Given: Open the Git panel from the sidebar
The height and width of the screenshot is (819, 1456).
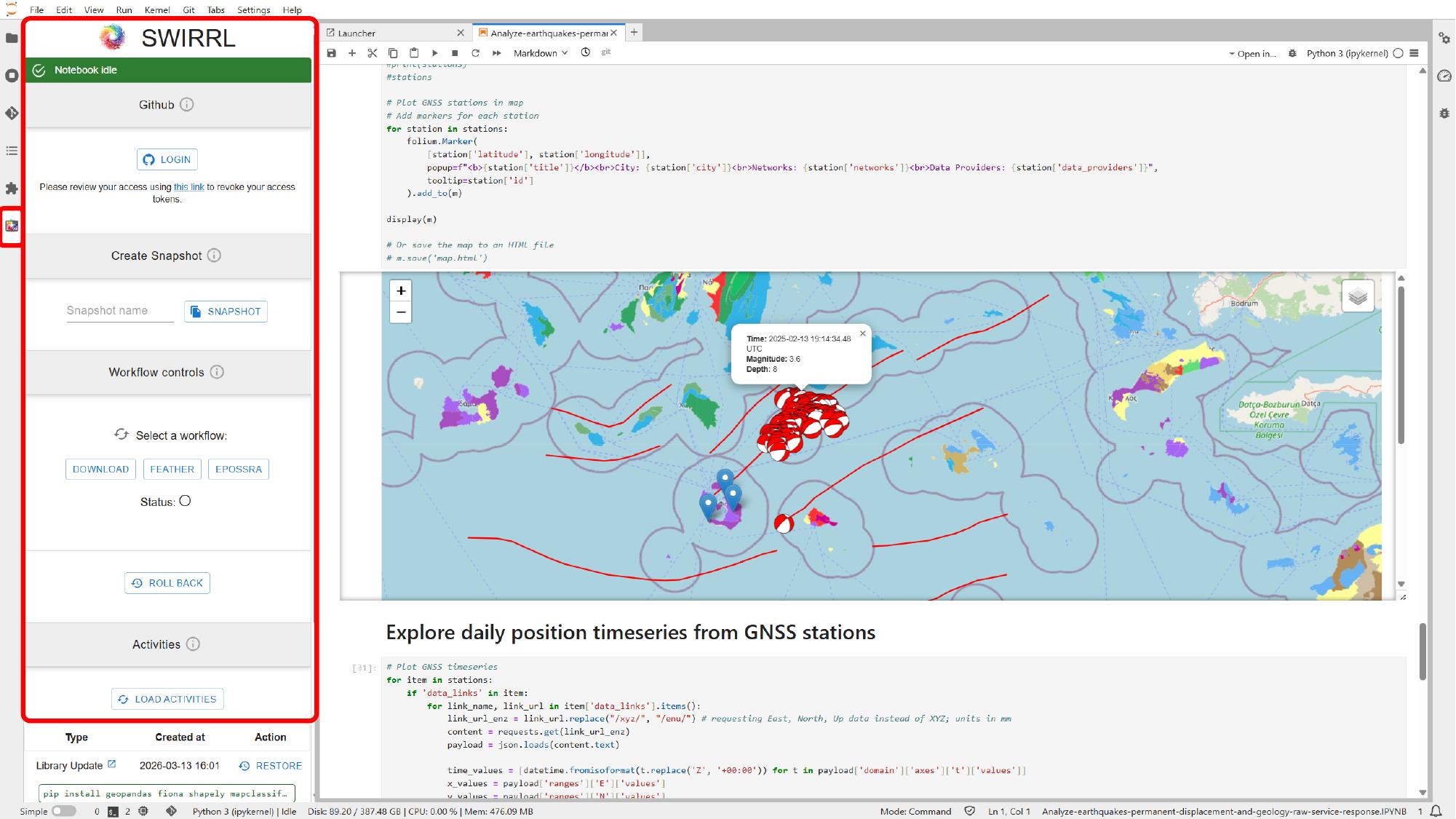Looking at the screenshot, I should (11, 114).
